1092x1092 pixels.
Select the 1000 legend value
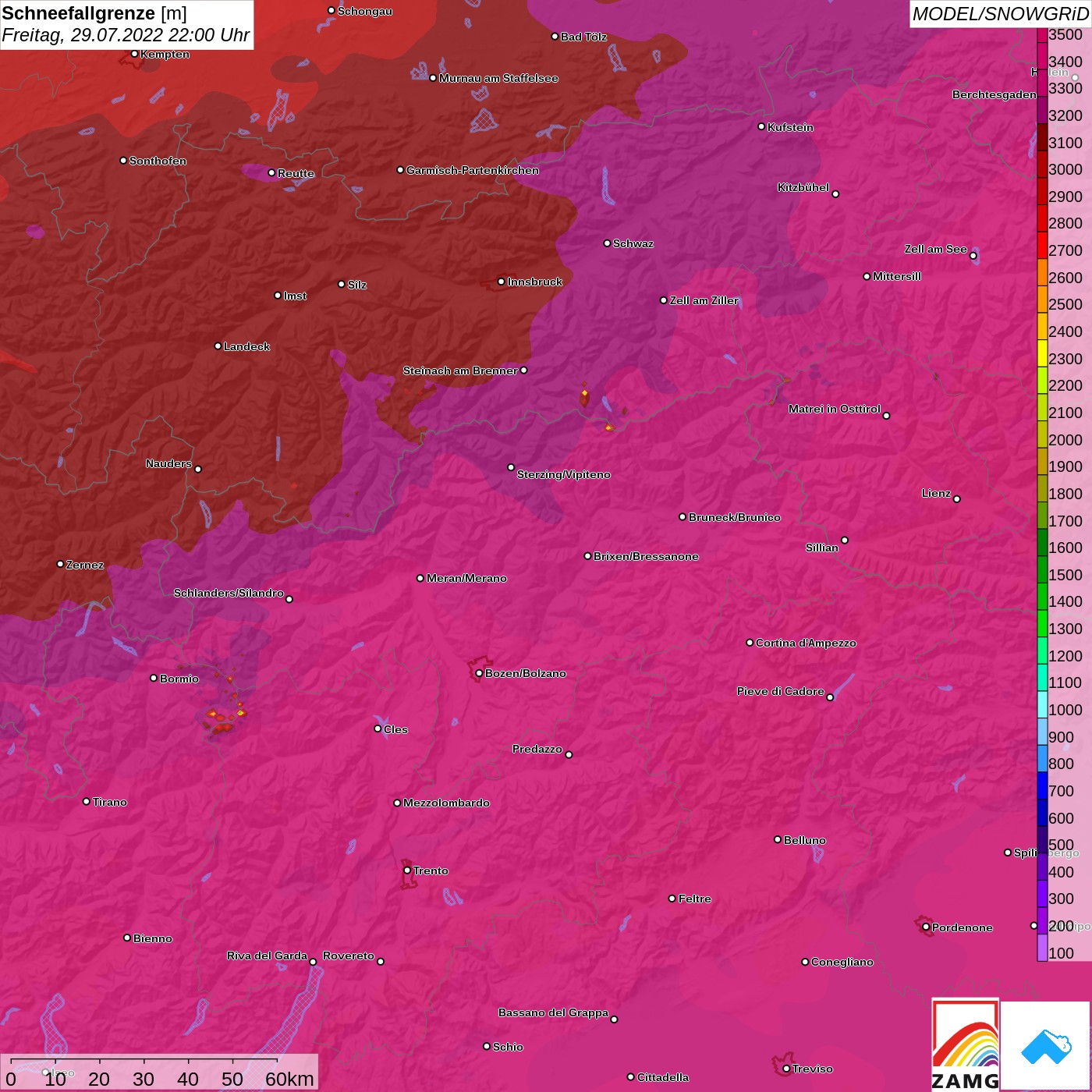point(1065,710)
